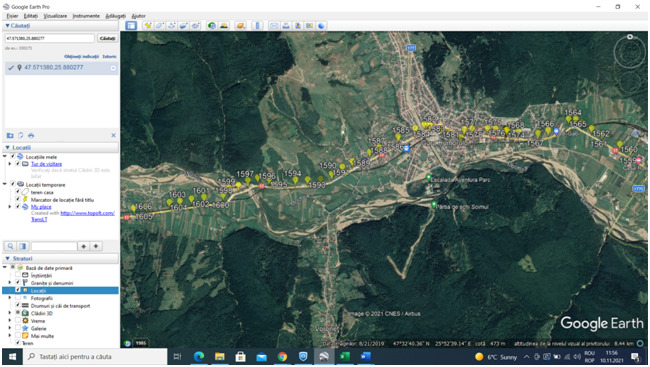Toggle the sunlight across landscape tool
The height and width of the screenshot is (367, 650).
tap(224, 26)
